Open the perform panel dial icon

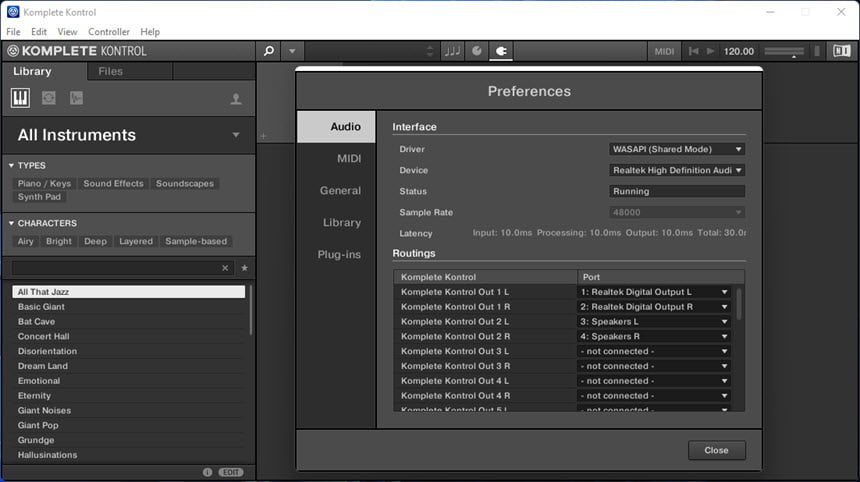[477, 51]
